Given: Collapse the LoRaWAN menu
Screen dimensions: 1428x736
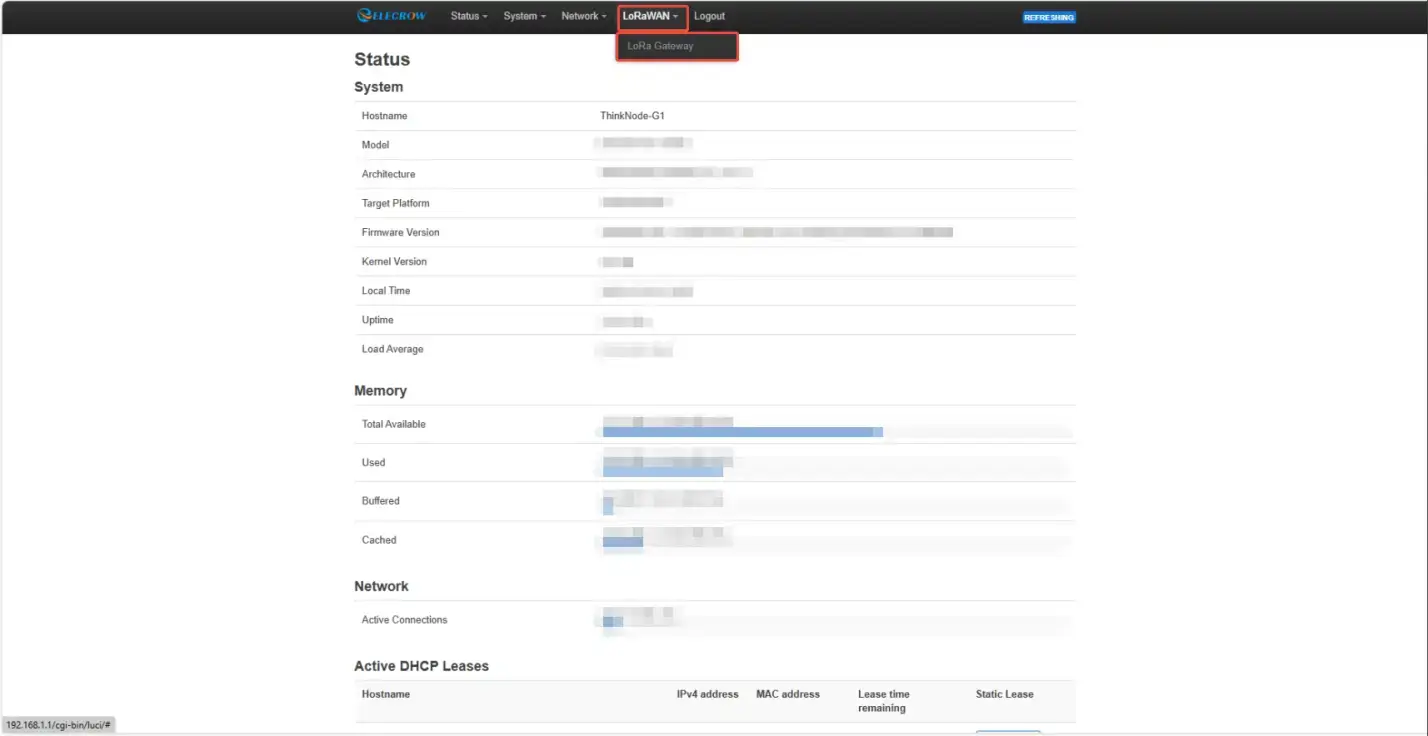Looking at the screenshot, I should click(x=651, y=16).
